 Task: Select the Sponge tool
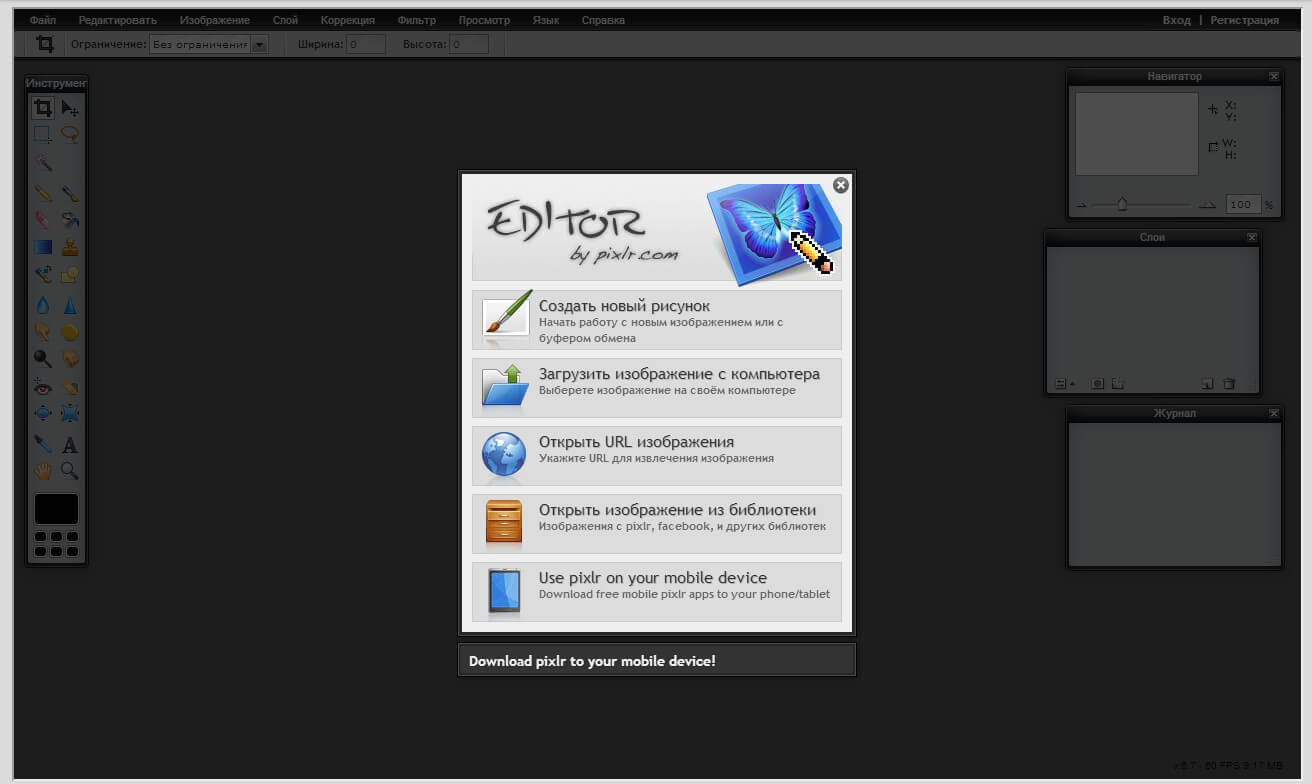(x=70, y=331)
